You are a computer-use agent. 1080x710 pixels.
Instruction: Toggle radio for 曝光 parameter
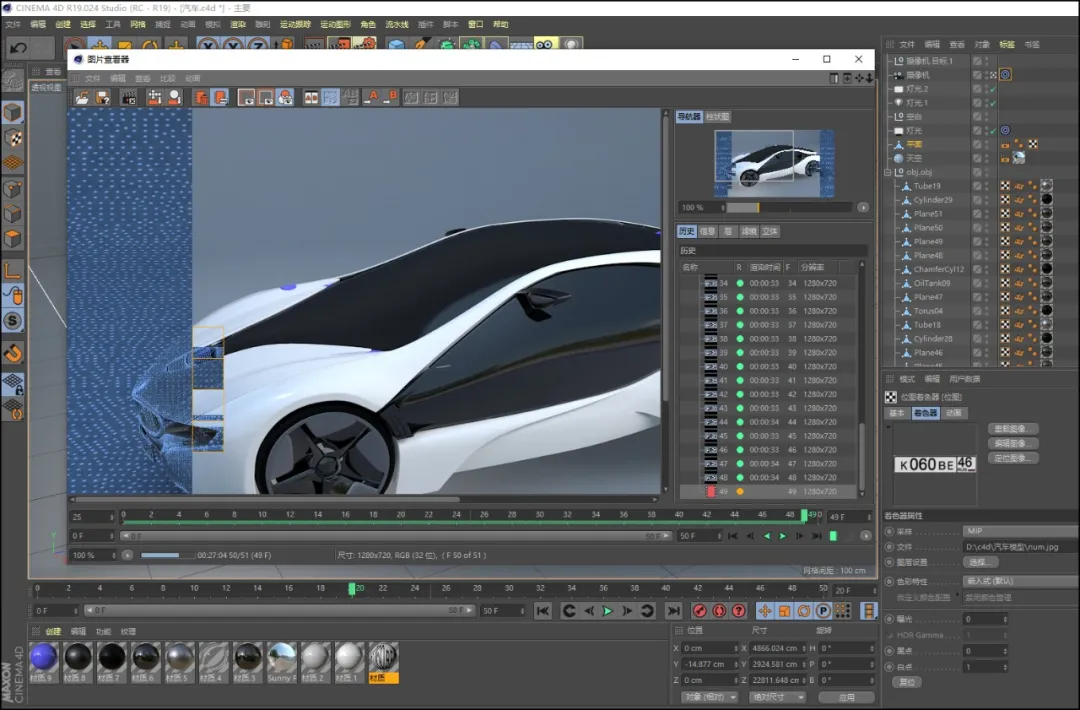tap(889, 619)
